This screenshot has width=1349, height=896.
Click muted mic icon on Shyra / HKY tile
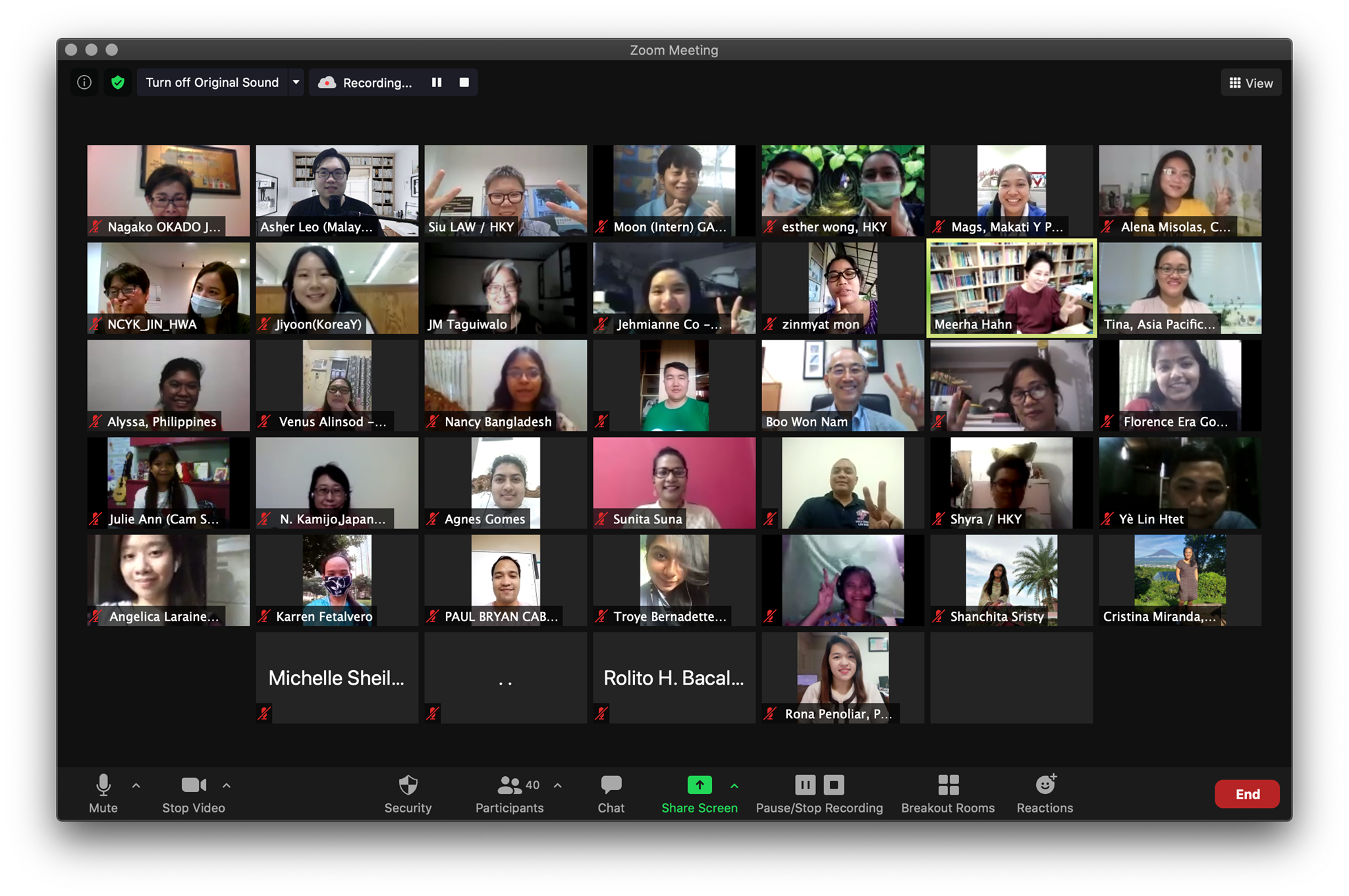pos(939,519)
